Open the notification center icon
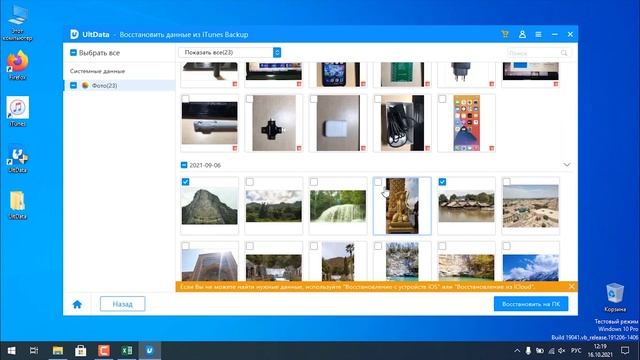This screenshot has width=640, height=360. pos(625,351)
